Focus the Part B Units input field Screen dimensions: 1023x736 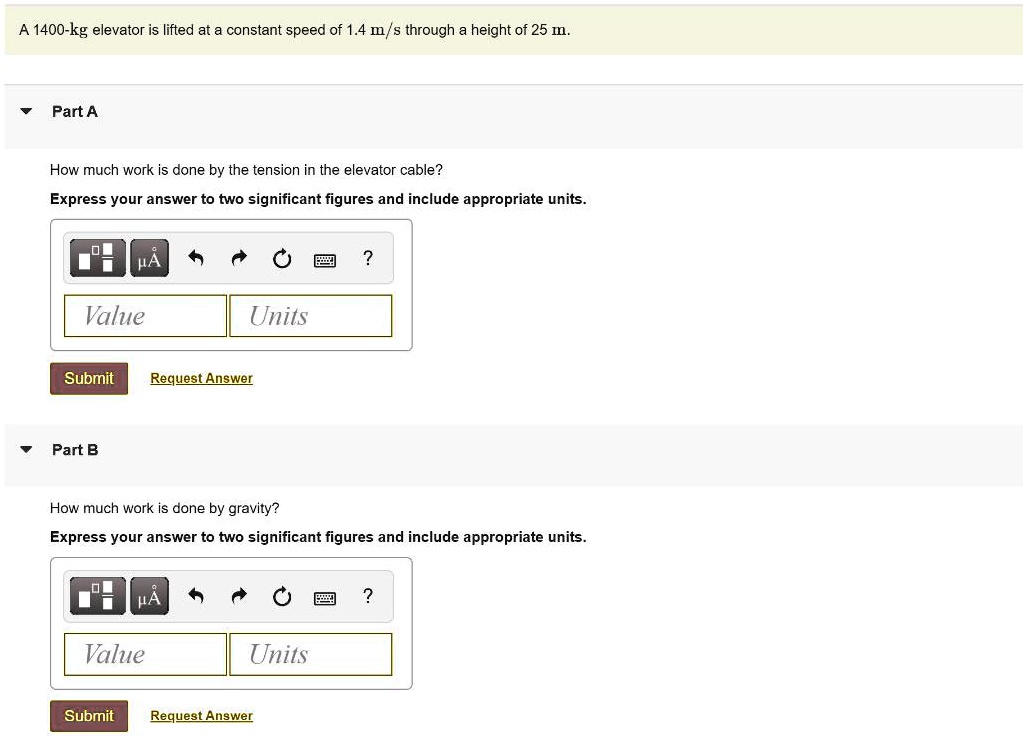310,654
